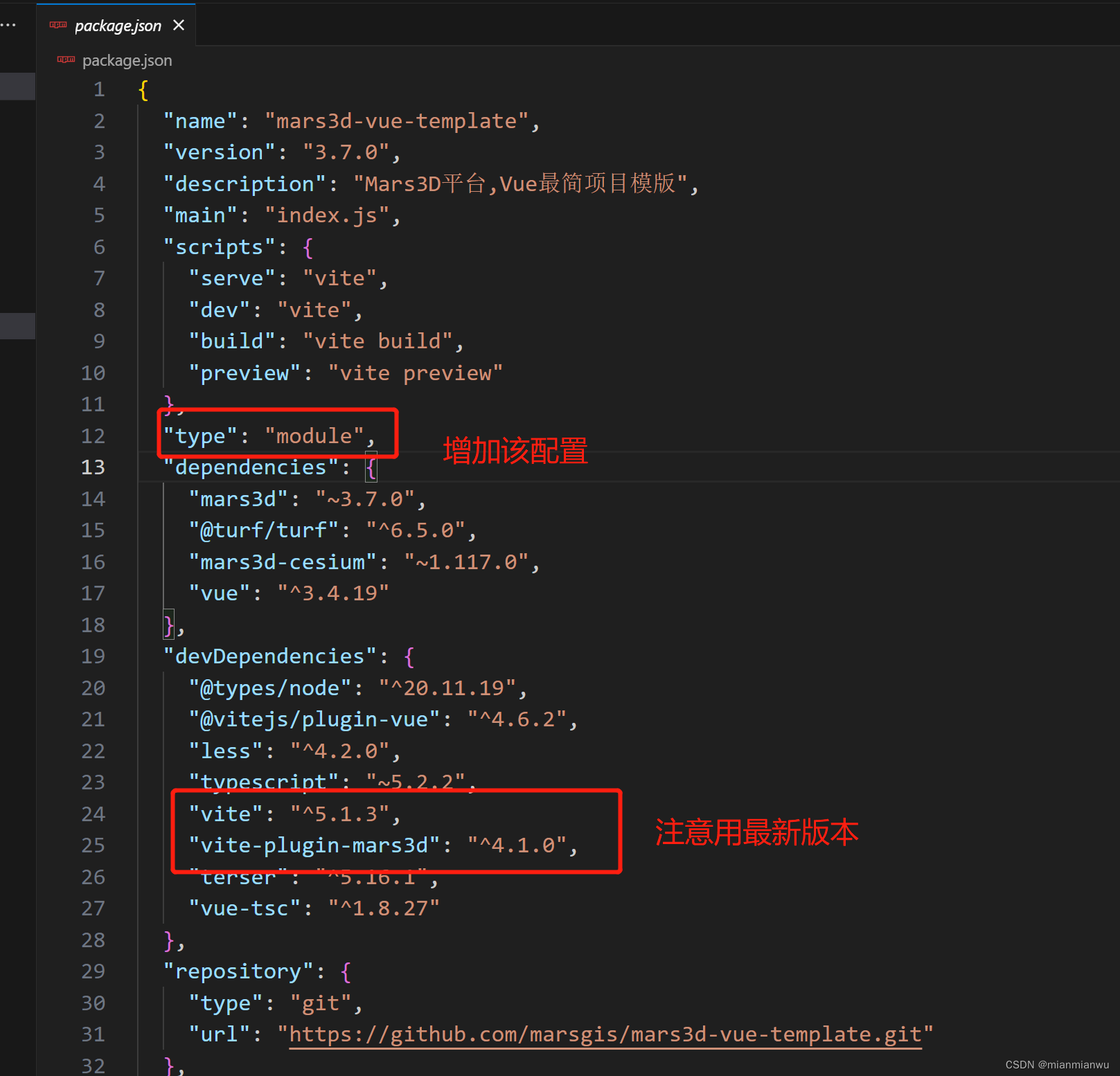This screenshot has height=1076, width=1120.
Task: Click the "@types/node" key
Action: click(270, 688)
